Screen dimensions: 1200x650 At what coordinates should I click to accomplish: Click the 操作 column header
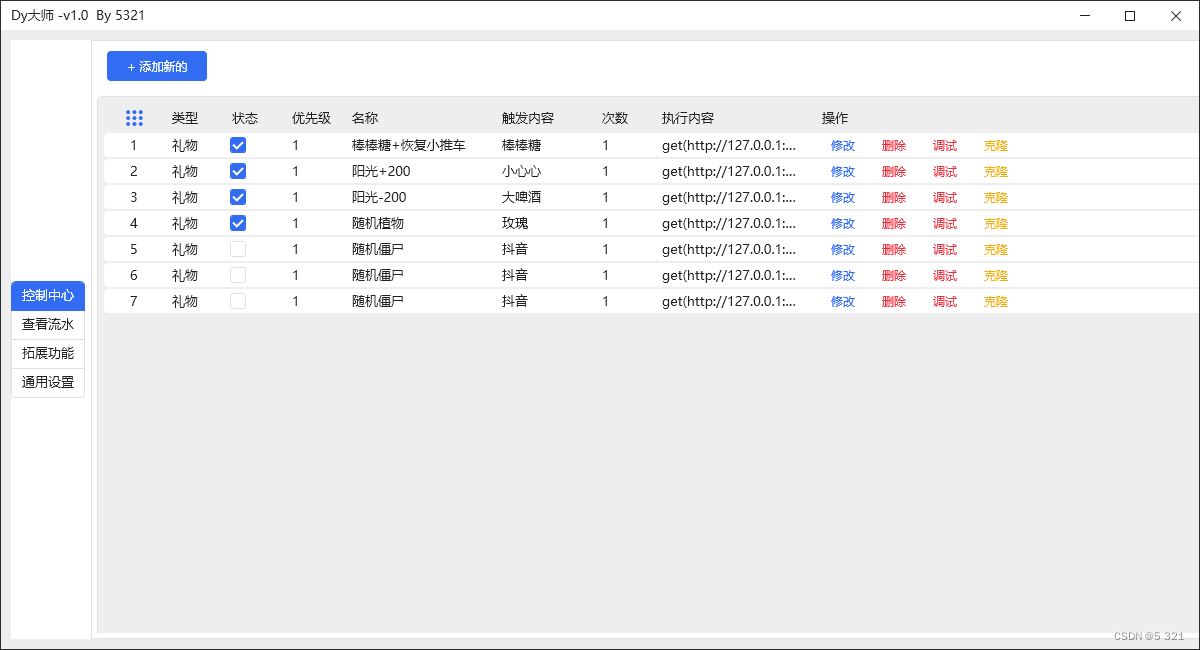pyautogui.click(x=835, y=118)
